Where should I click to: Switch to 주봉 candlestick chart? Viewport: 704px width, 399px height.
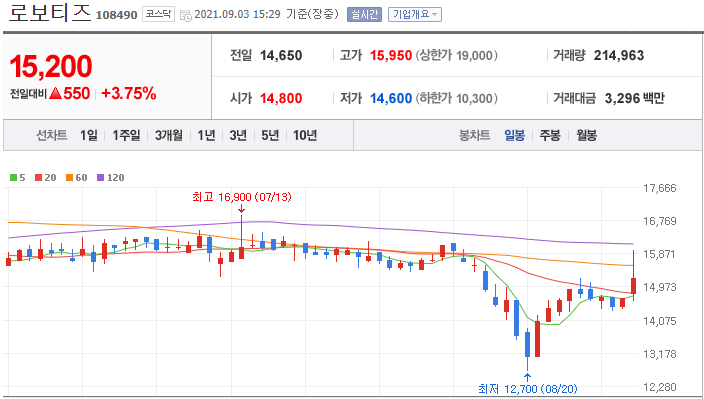tap(550, 135)
